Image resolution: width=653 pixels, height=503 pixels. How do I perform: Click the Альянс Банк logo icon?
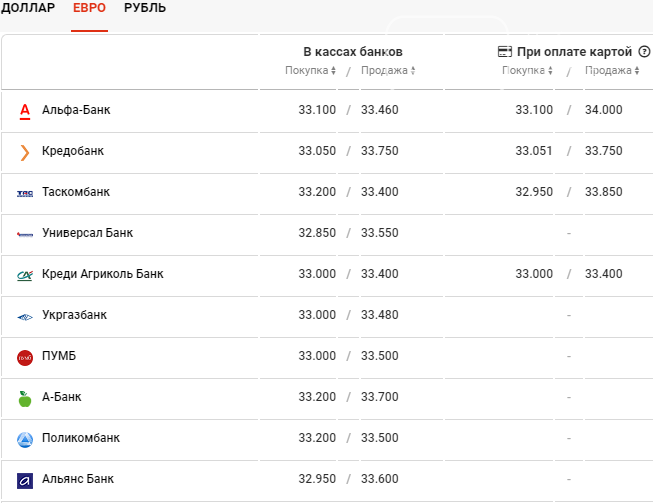click(25, 481)
